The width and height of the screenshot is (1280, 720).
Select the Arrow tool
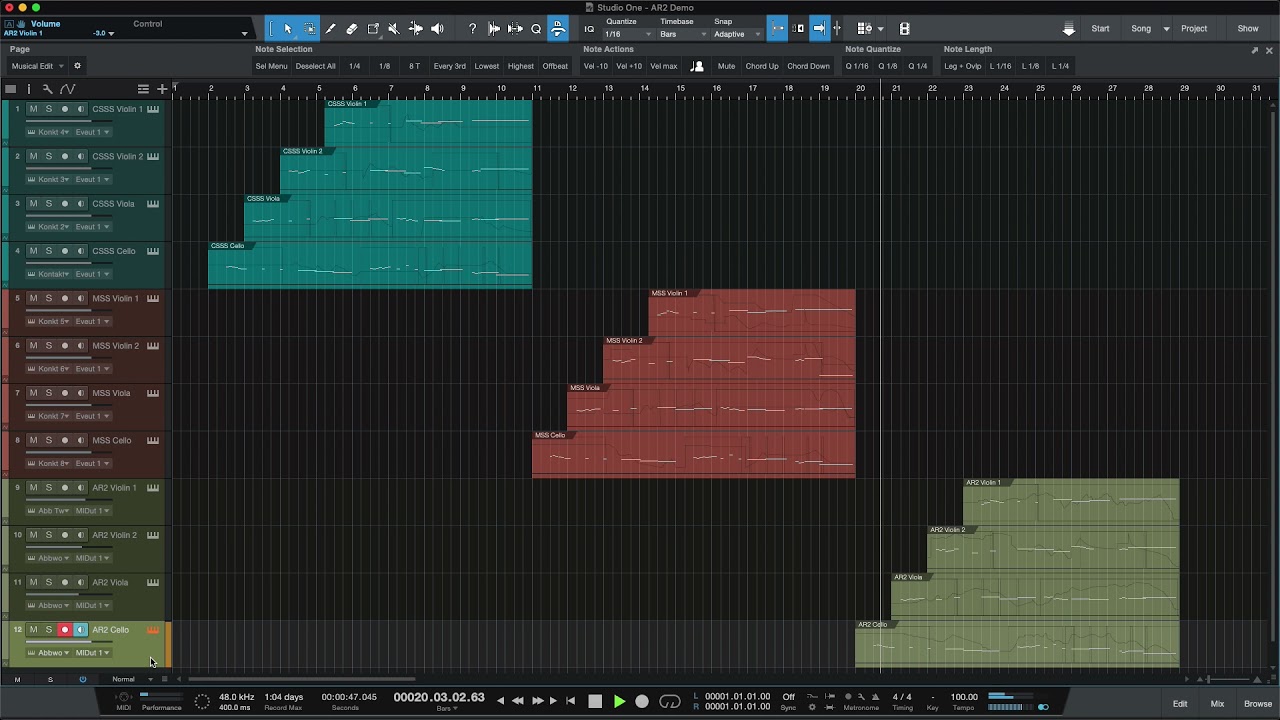click(288, 29)
